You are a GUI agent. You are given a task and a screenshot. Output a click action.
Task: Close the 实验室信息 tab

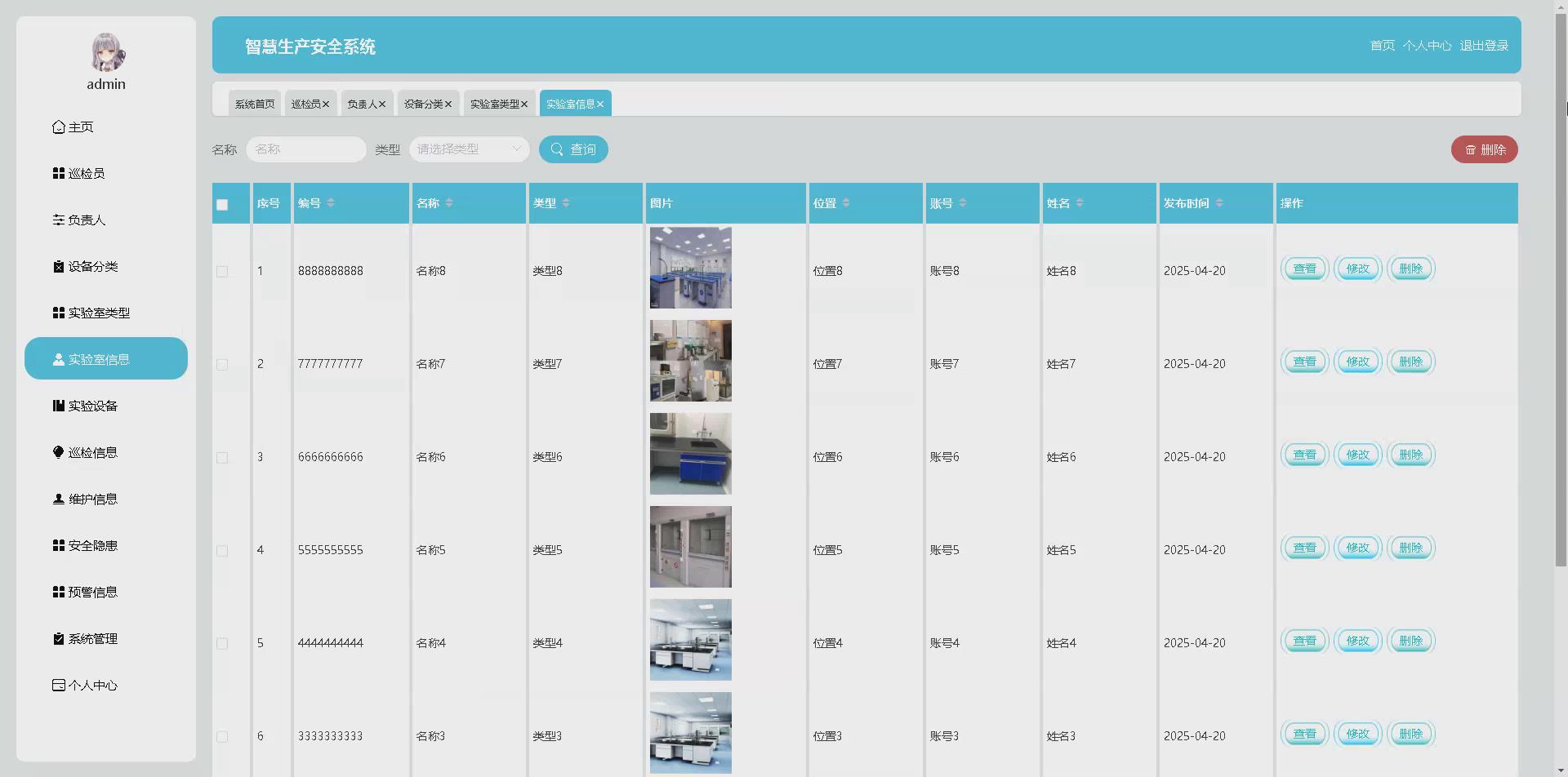click(600, 104)
